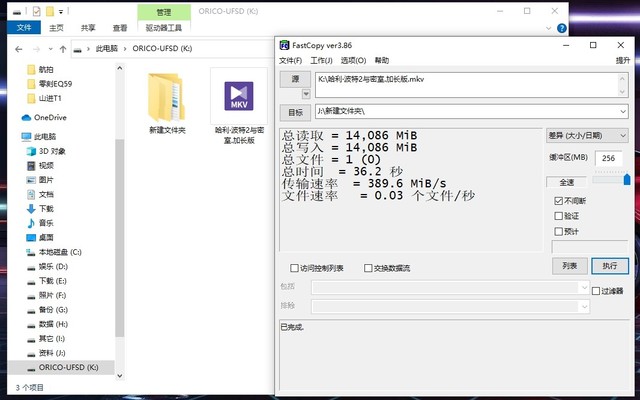The height and width of the screenshot is (400, 640).
Task: Open the 音乐 music library in sidebar
Action: pos(46,223)
